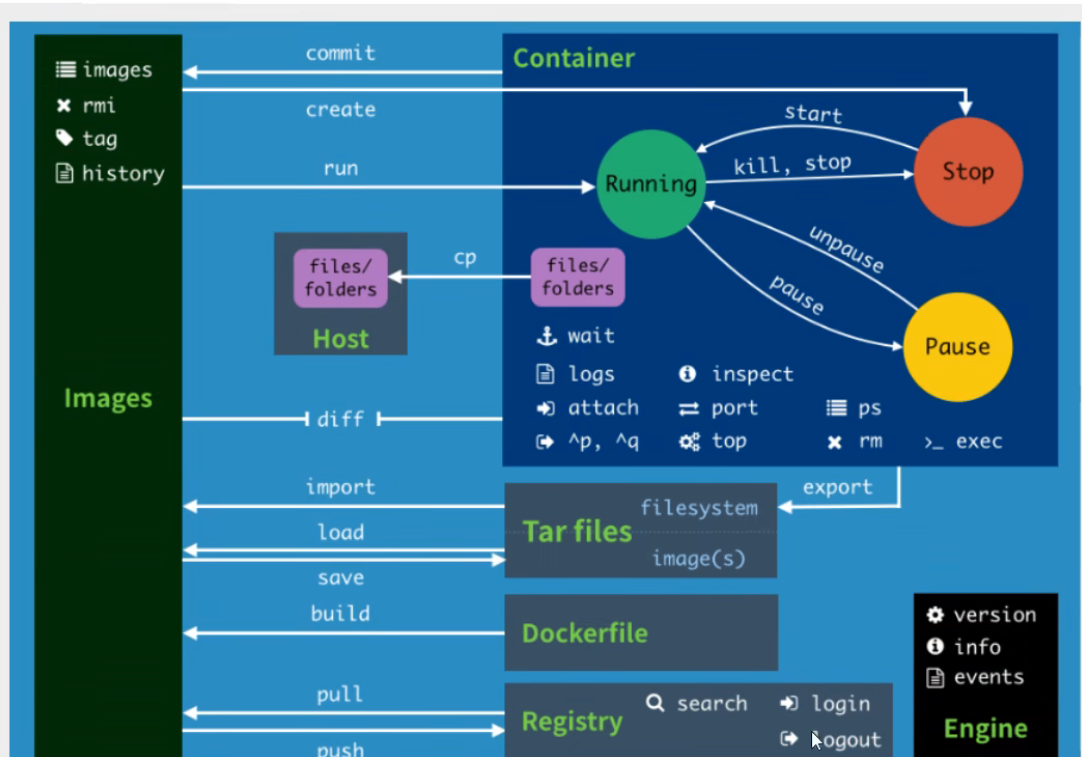Image resolution: width=1082 pixels, height=757 pixels.
Task: Click the 'inspect' command text
Action: [753, 374]
